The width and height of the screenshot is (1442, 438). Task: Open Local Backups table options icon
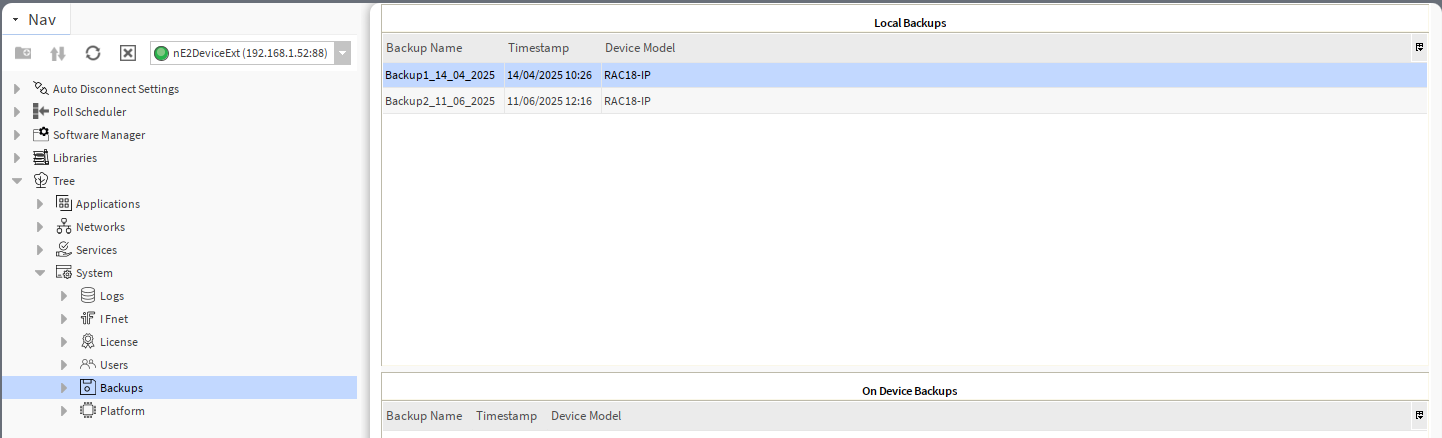[1419, 48]
